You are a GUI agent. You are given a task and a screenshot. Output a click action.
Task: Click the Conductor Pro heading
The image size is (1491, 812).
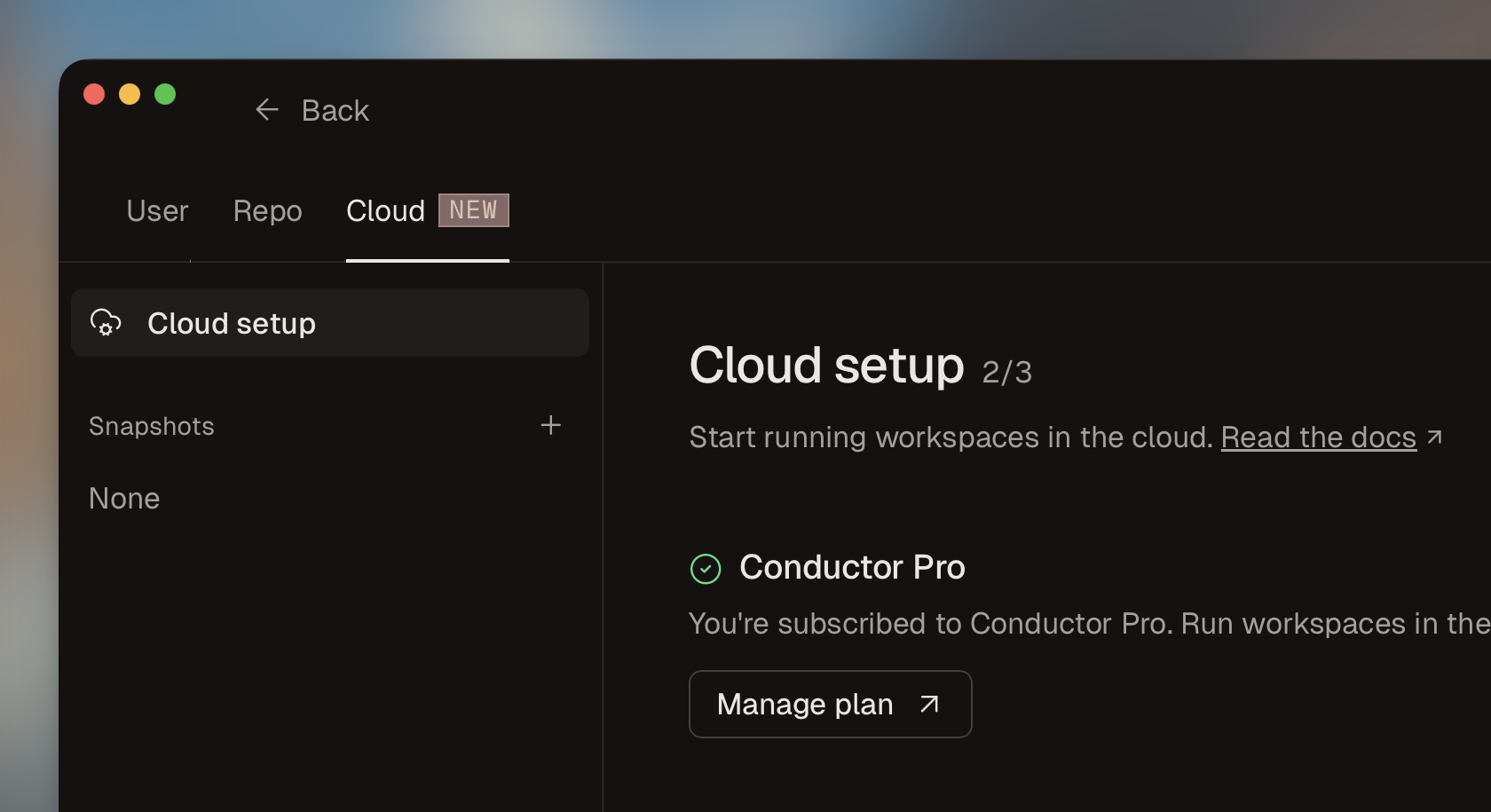[852, 567]
